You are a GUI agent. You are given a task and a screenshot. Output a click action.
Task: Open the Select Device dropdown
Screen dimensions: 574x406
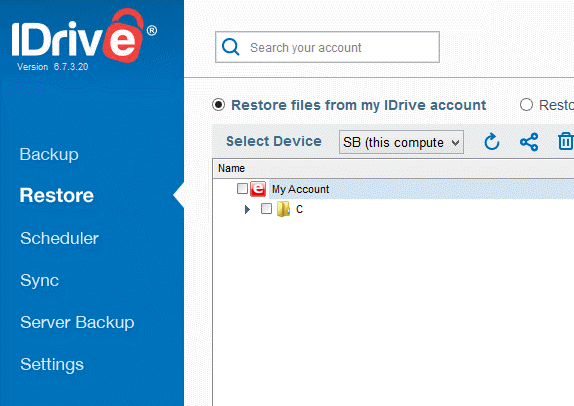pos(401,142)
